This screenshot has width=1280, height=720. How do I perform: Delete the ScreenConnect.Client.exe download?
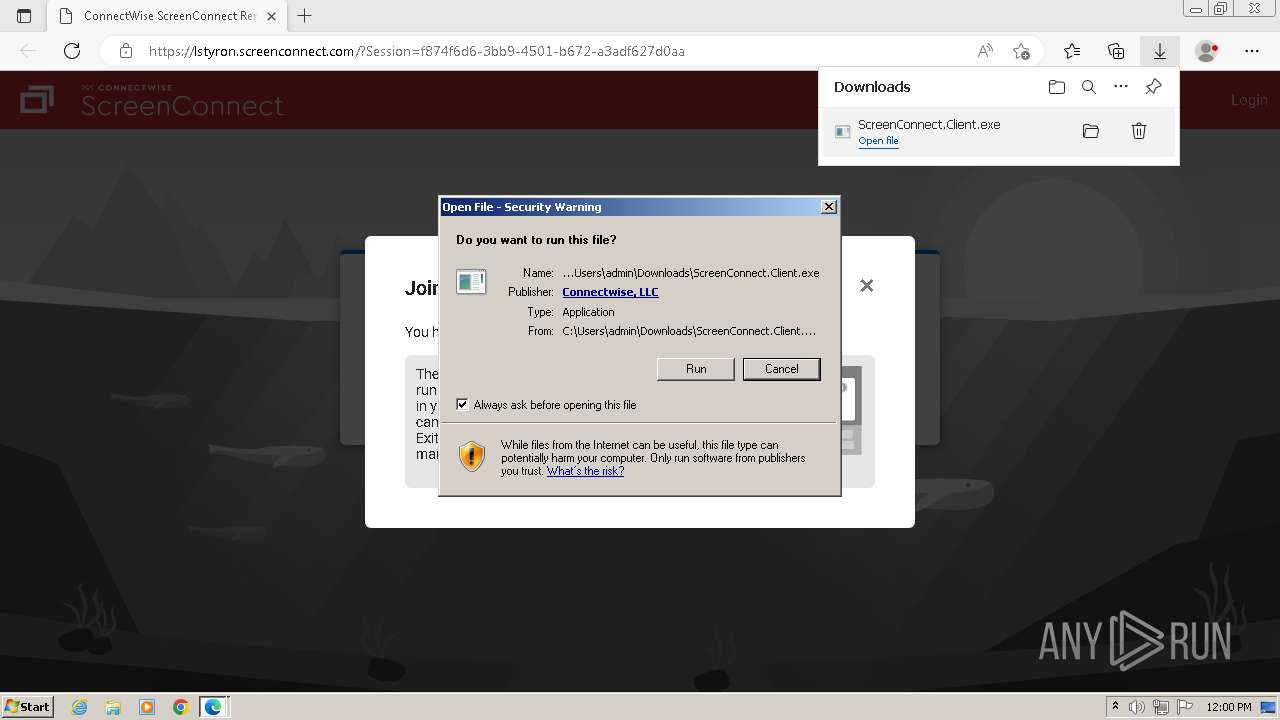pos(1139,131)
